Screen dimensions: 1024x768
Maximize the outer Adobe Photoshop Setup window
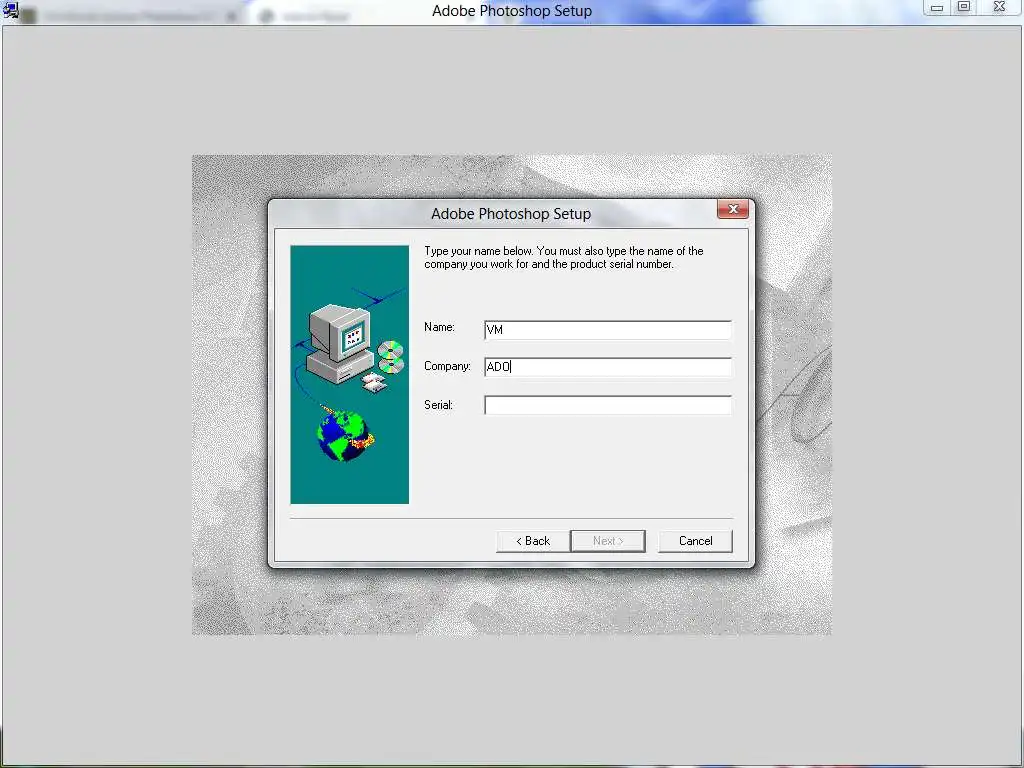click(x=964, y=7)
